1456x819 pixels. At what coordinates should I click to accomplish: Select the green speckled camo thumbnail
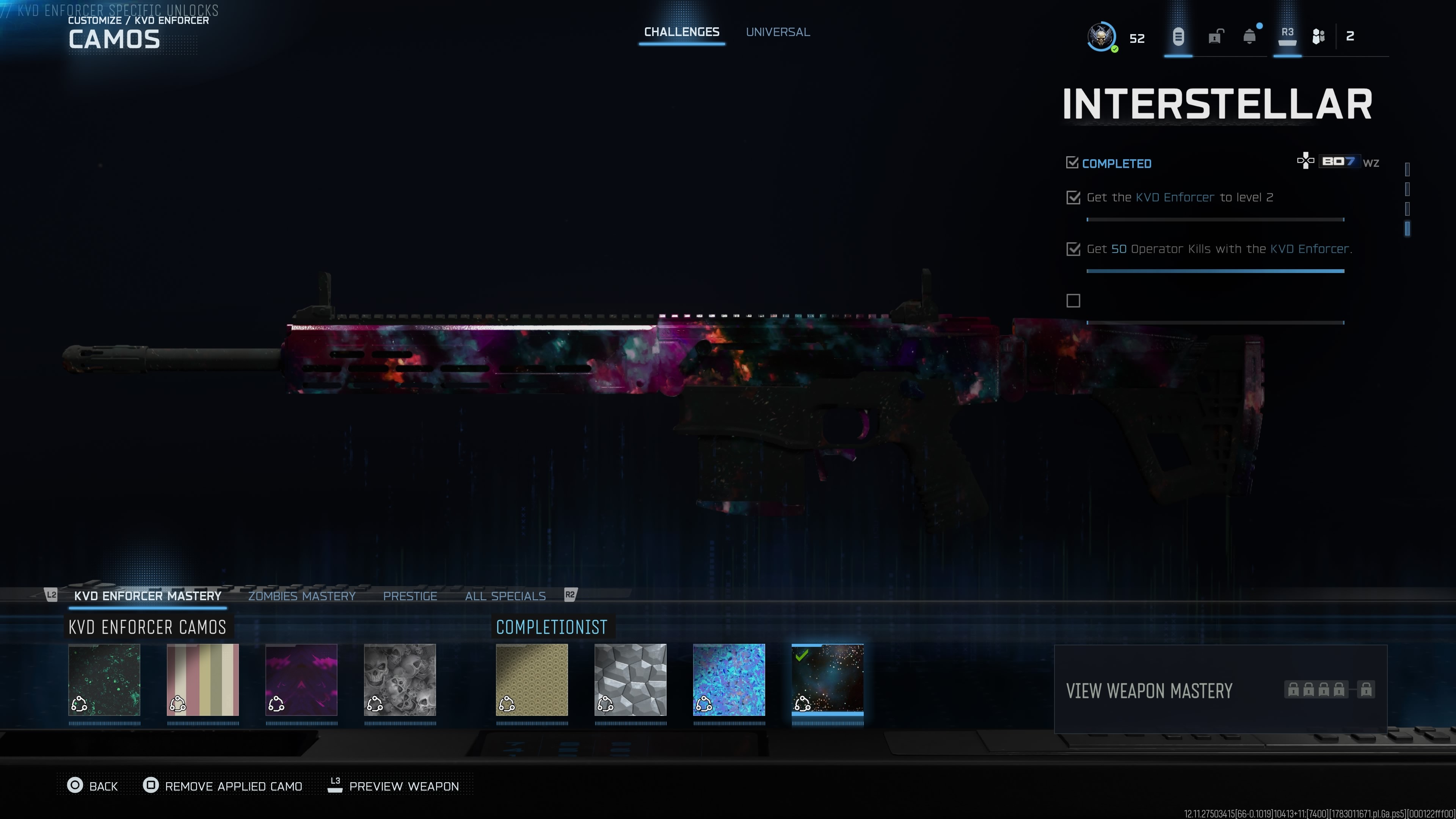[105, 680]
